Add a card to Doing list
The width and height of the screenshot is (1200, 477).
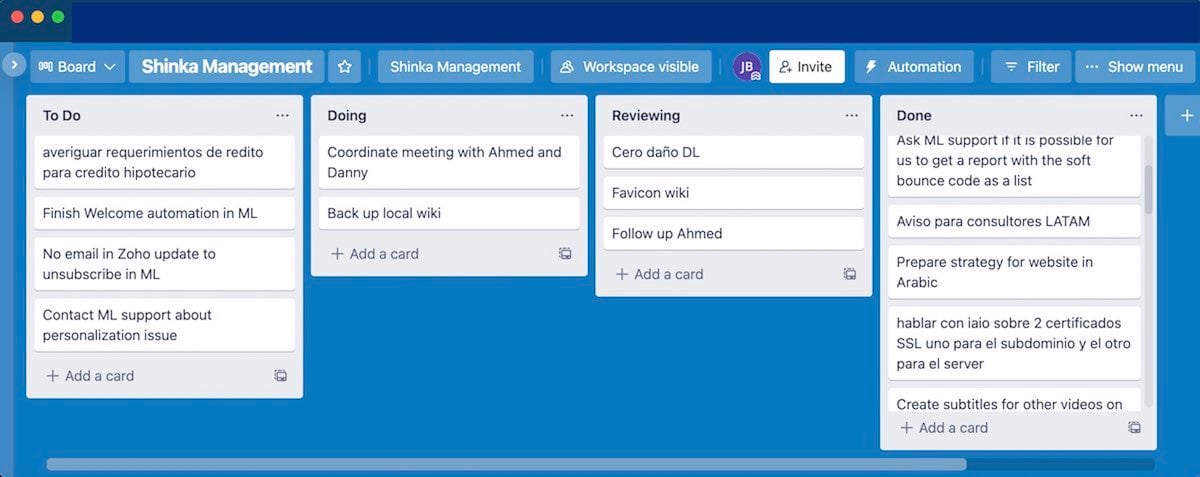coord(375,254)
